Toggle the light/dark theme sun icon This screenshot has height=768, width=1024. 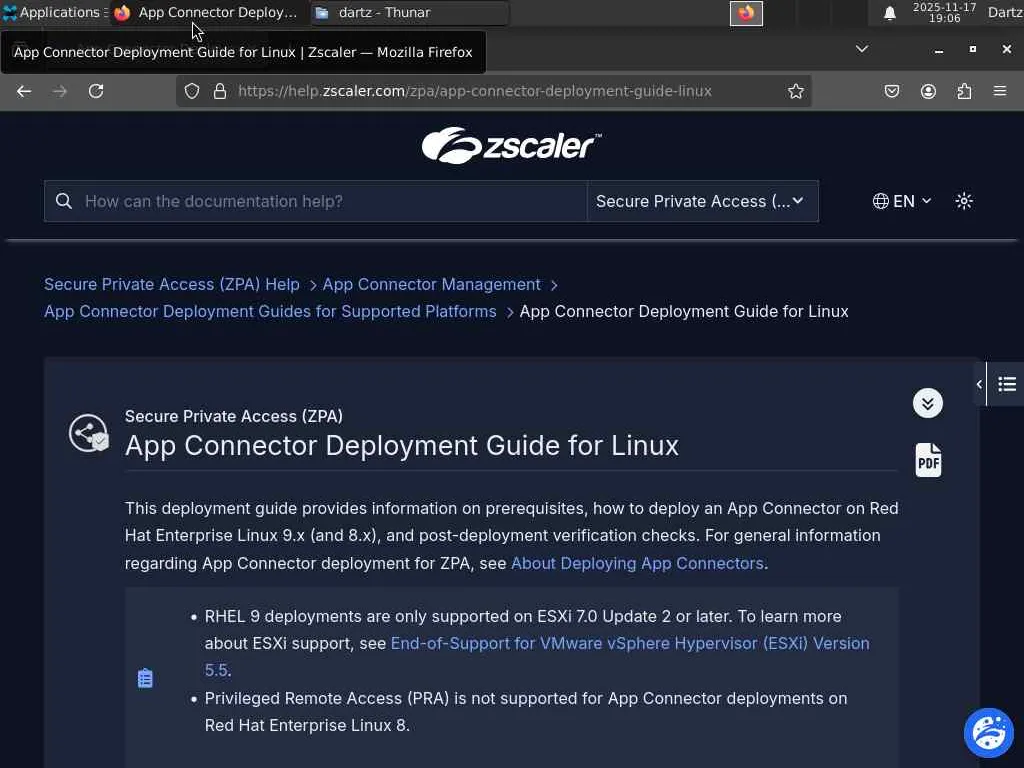click(x=964, y=201)
